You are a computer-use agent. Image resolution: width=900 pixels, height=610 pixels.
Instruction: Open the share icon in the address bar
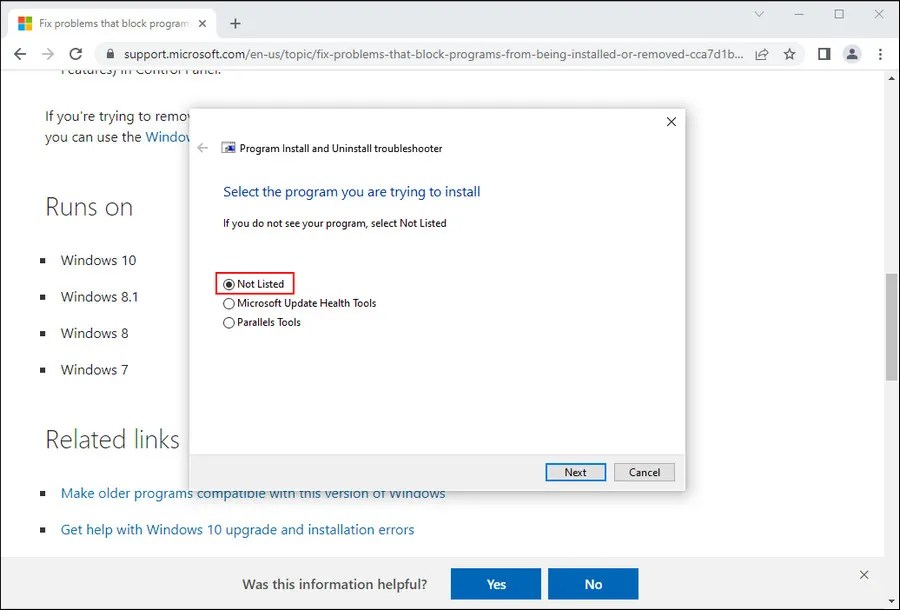coord(761,54)
